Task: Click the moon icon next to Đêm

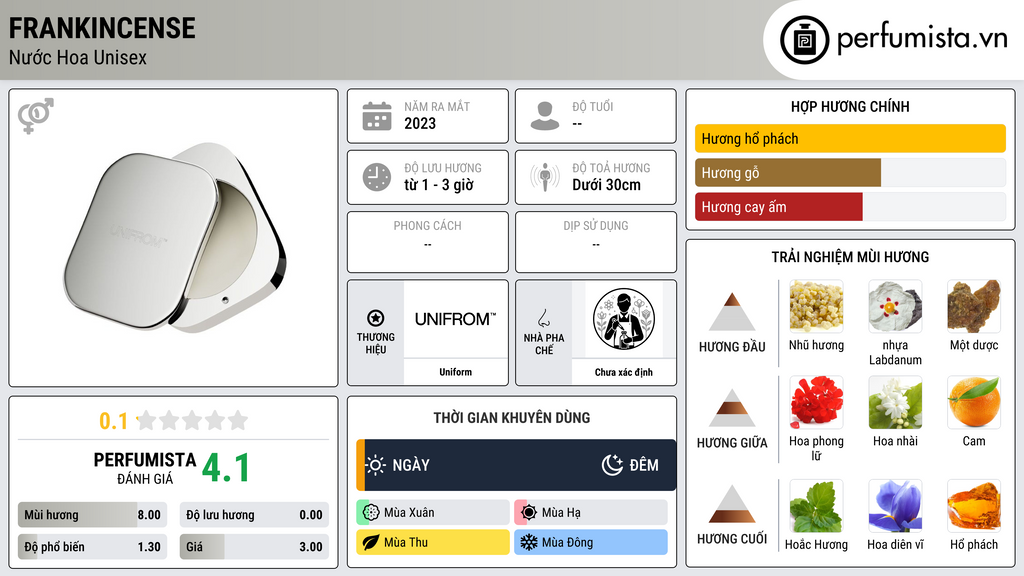Action: [612, 465]
